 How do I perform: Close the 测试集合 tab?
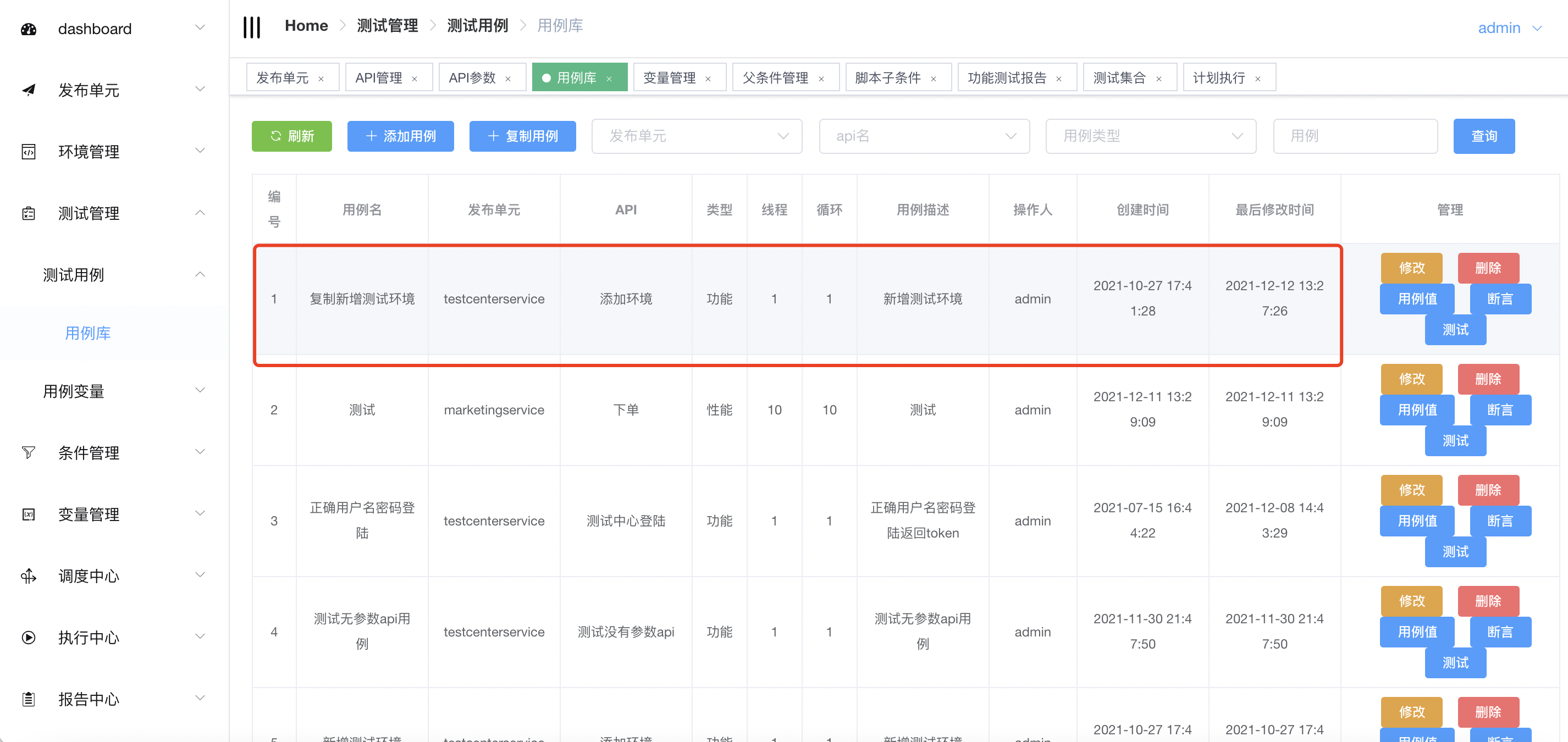1159,79
